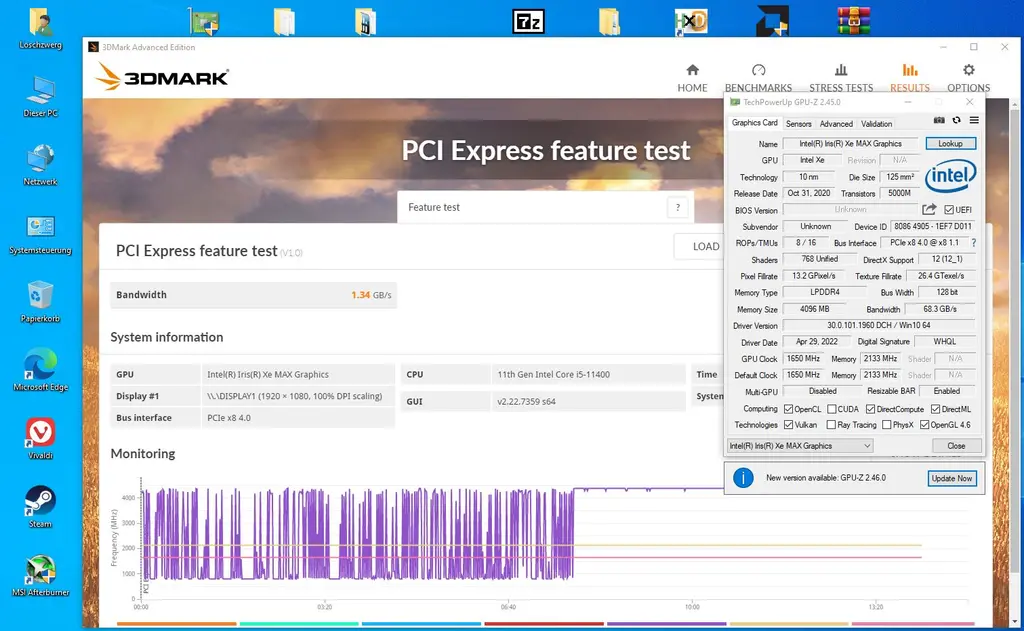
Task: Open Stress Tests in 3DMark
Action: [840, 77]
